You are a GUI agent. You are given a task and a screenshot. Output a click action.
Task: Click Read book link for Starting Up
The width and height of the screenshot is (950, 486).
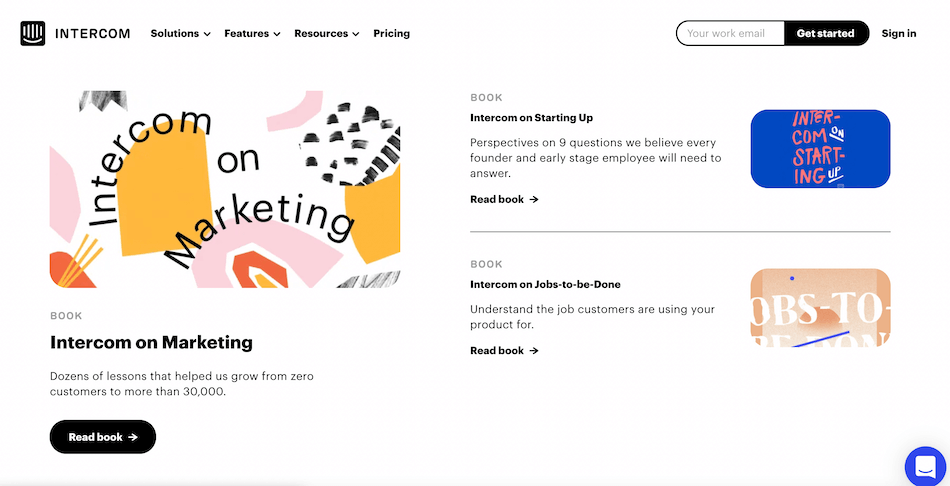tap(504, 199)
